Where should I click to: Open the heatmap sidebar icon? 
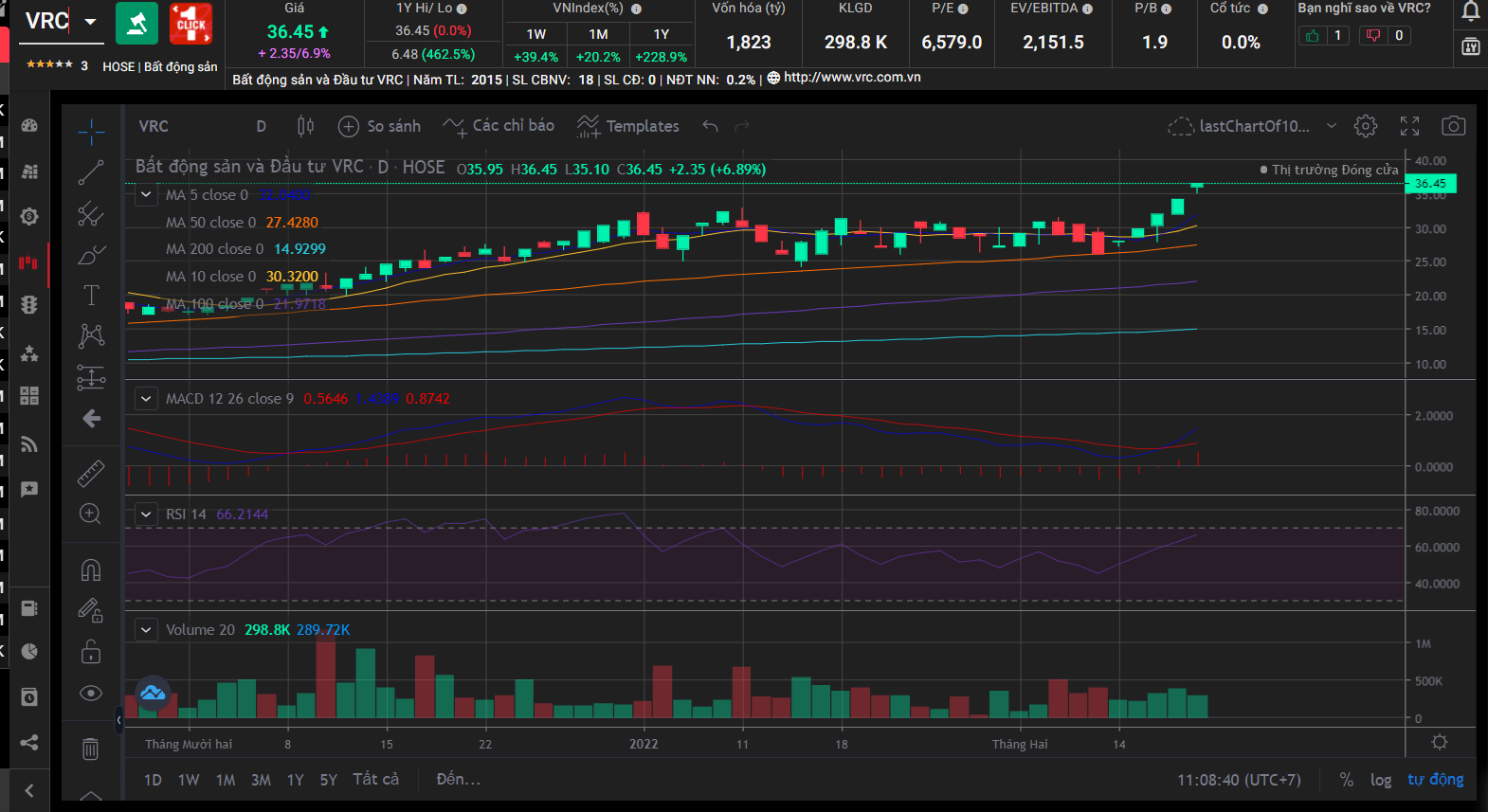(x=29, y=171)
